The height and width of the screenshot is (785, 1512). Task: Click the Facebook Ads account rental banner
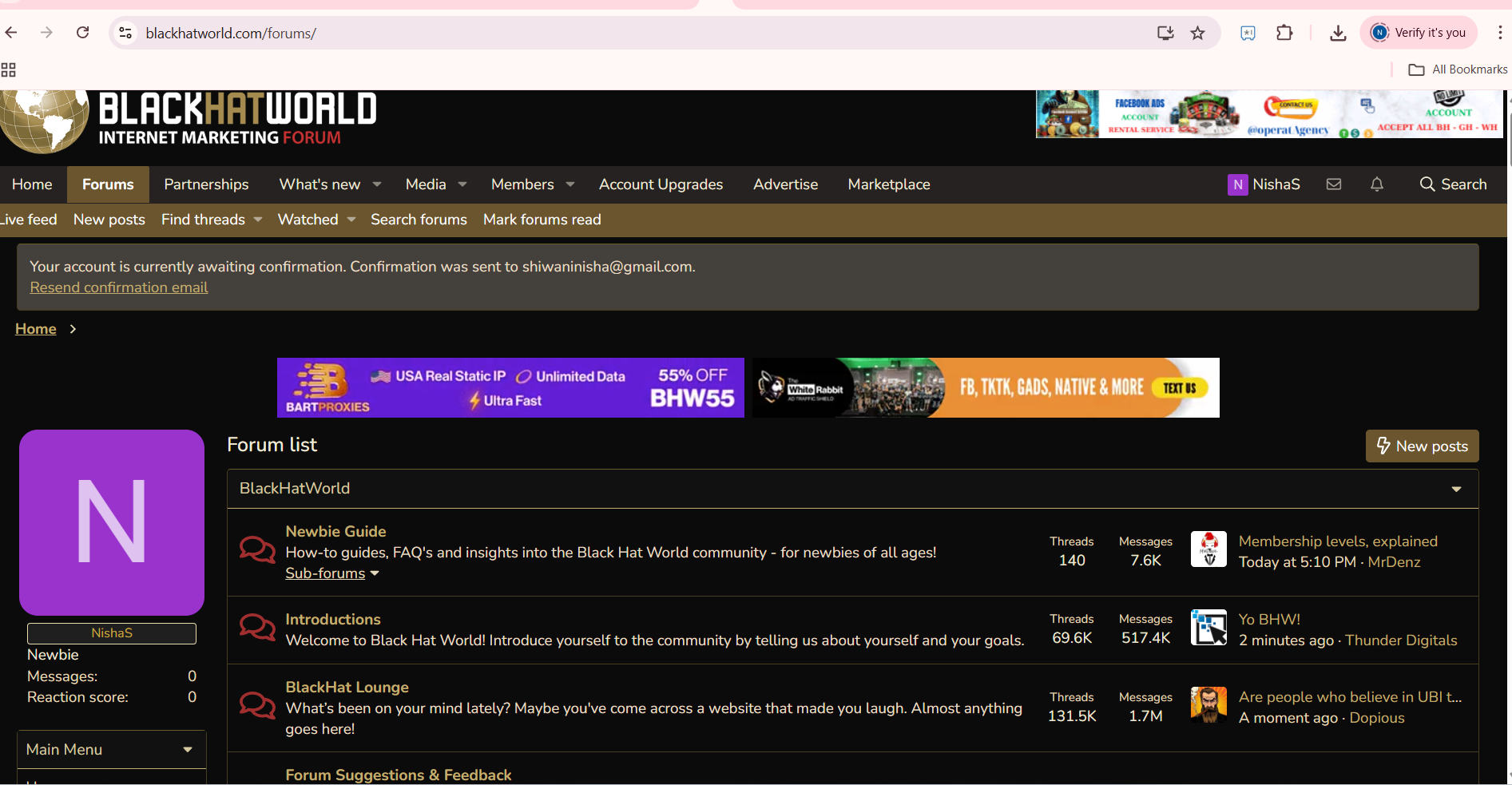(1270, 114)
